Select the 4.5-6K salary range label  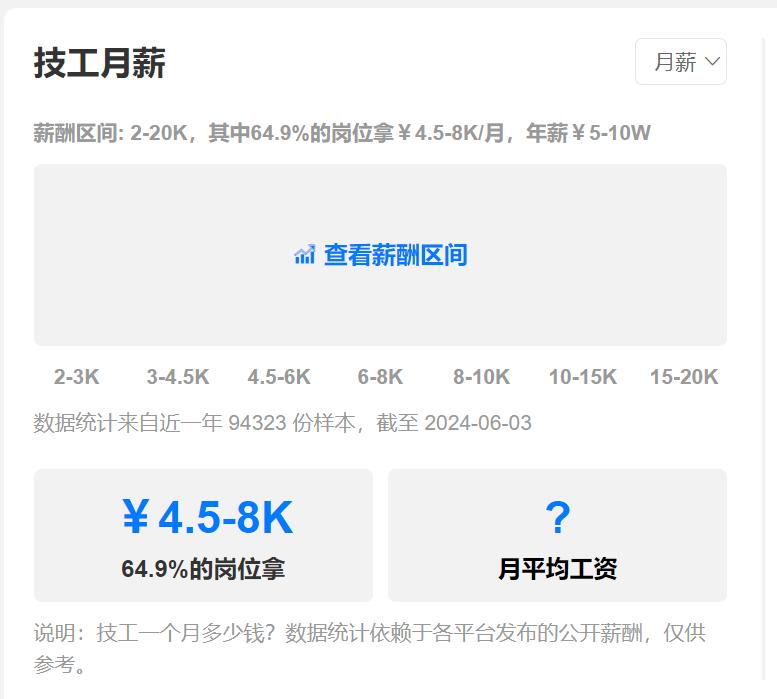click(x=279, y=377)
